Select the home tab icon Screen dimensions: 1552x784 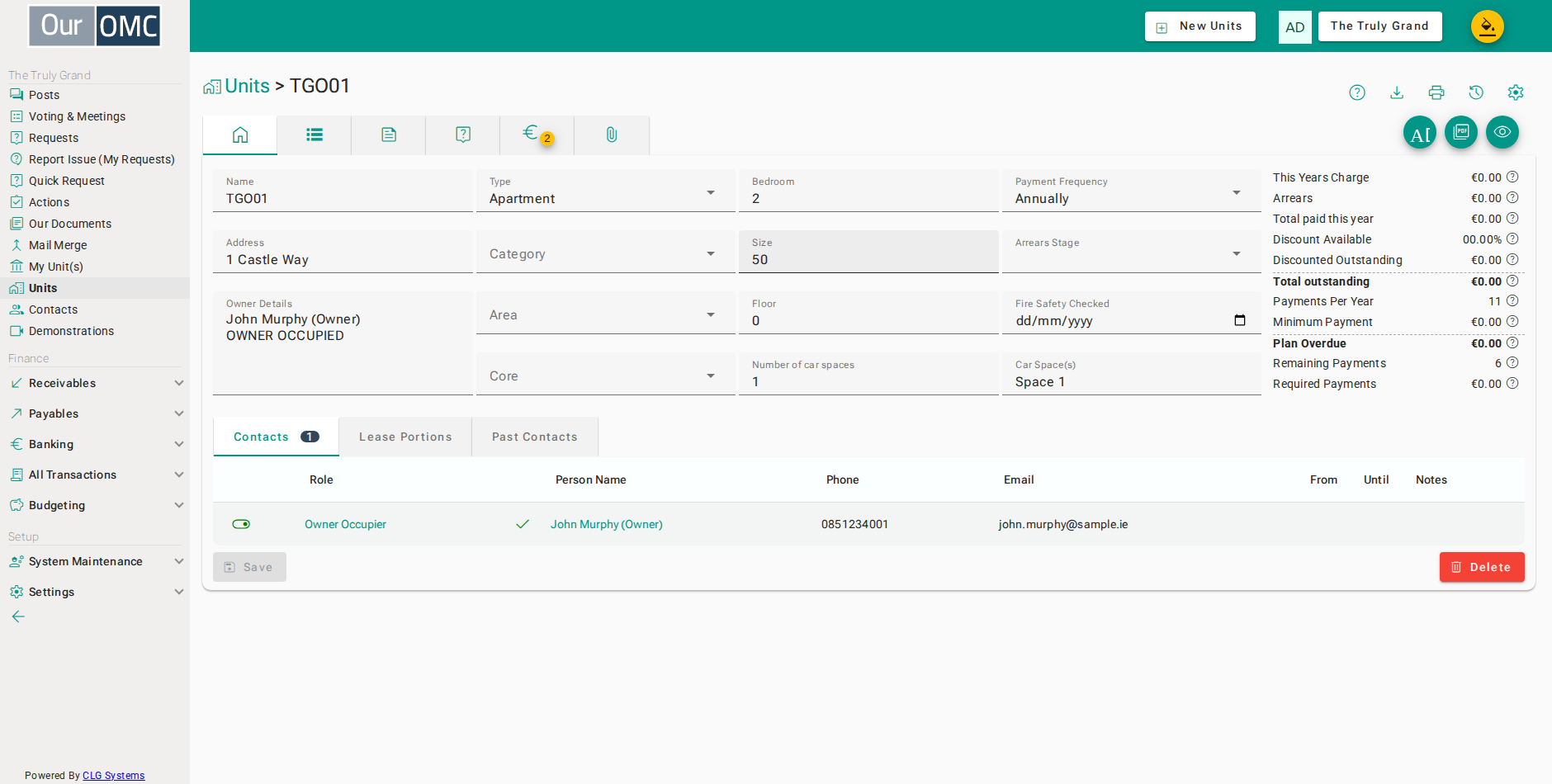(240, 135)
